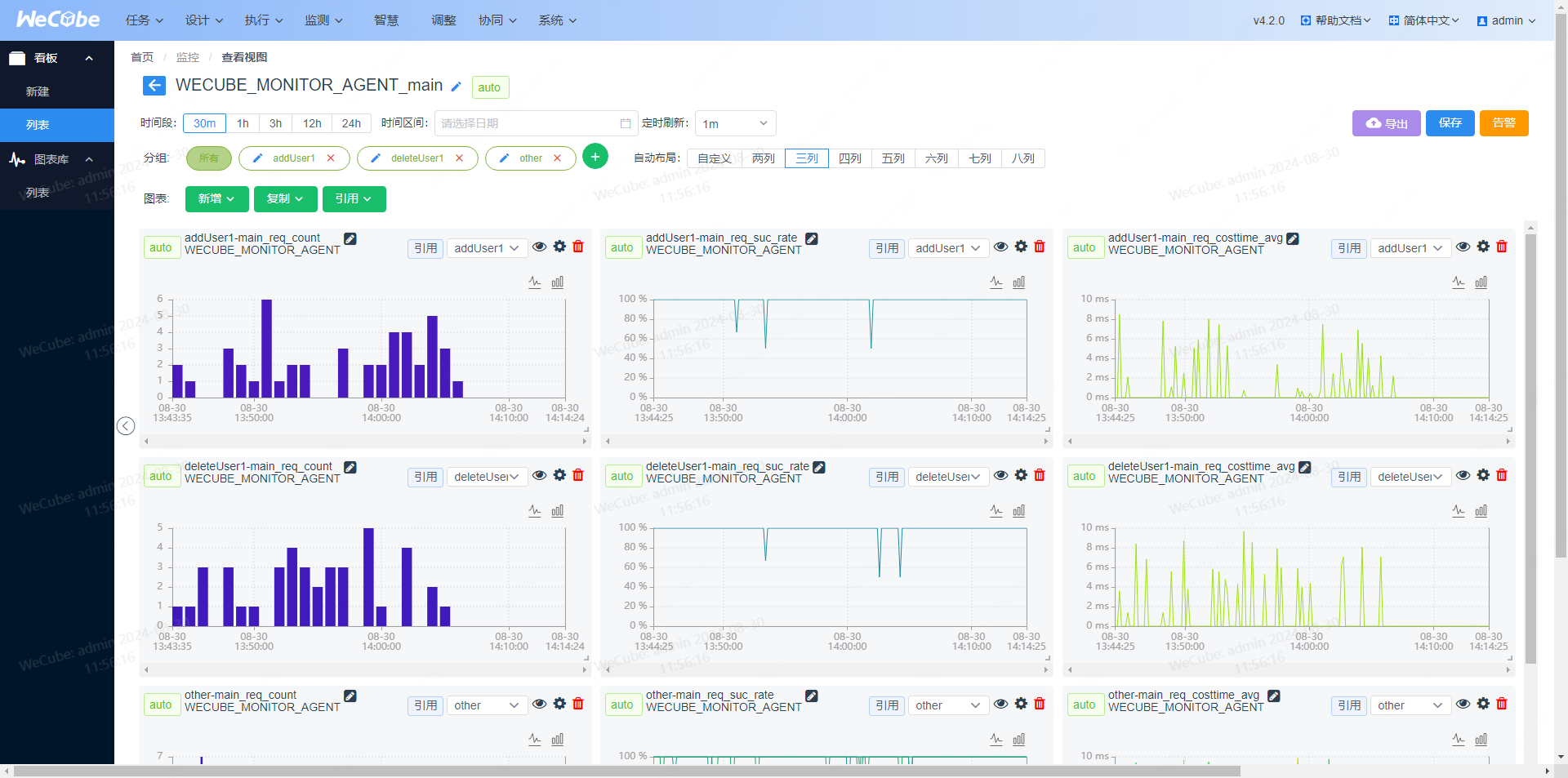Click 引用 button on addUser1-main_req_costtime_avg chart
This screenshot has height=778, width=1568.
coord(1350,248)
